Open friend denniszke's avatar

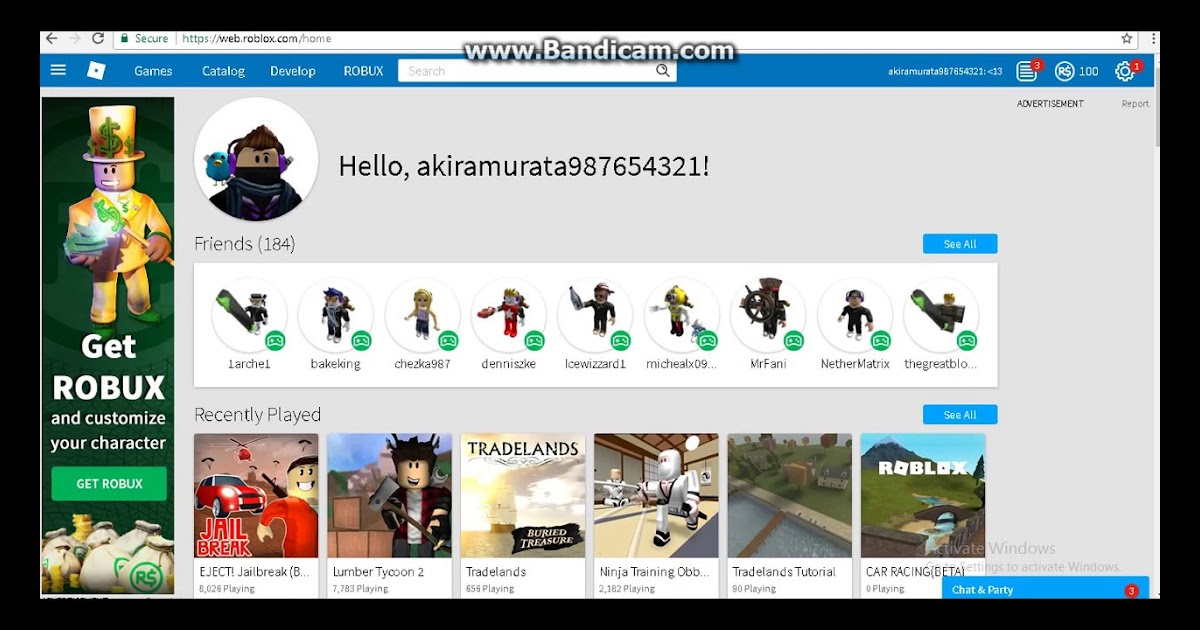tap(508, 315)
